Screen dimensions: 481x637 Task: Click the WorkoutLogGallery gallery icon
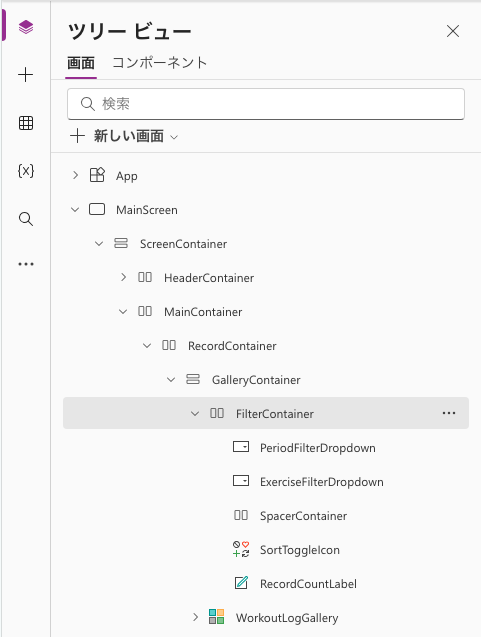(x=216, y=617)
